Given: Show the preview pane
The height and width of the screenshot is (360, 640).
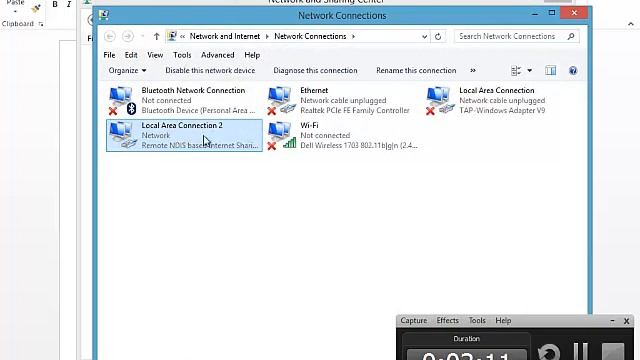Looking at the screenshot, I should pyautogui.click(x=550, y=71).
